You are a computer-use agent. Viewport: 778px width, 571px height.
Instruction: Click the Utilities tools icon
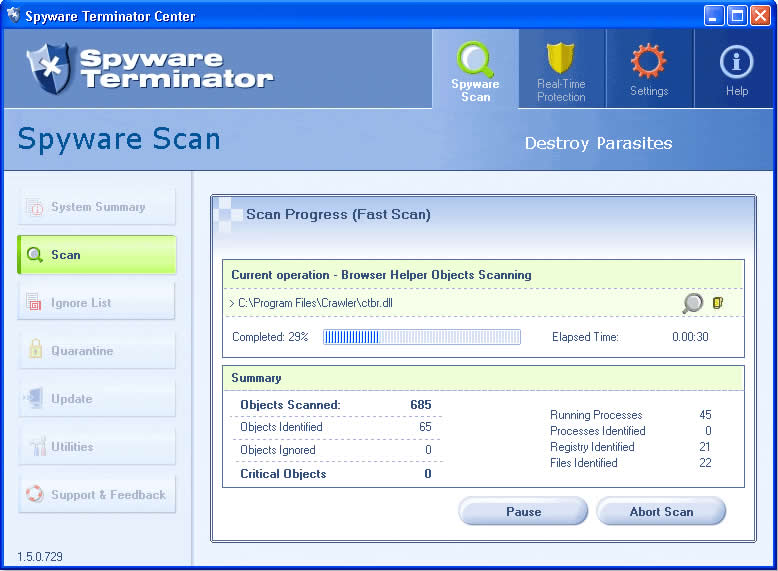click(x=37, y=446)
